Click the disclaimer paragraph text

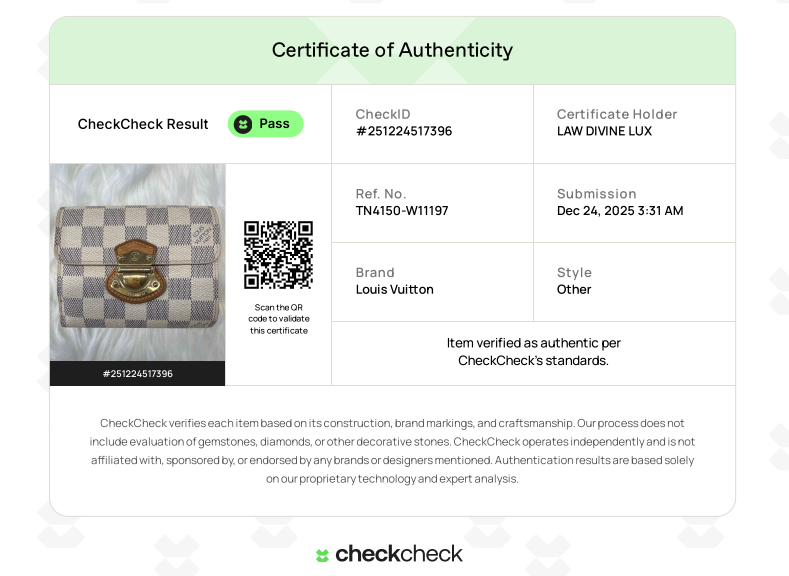click(x=392, y=451)
